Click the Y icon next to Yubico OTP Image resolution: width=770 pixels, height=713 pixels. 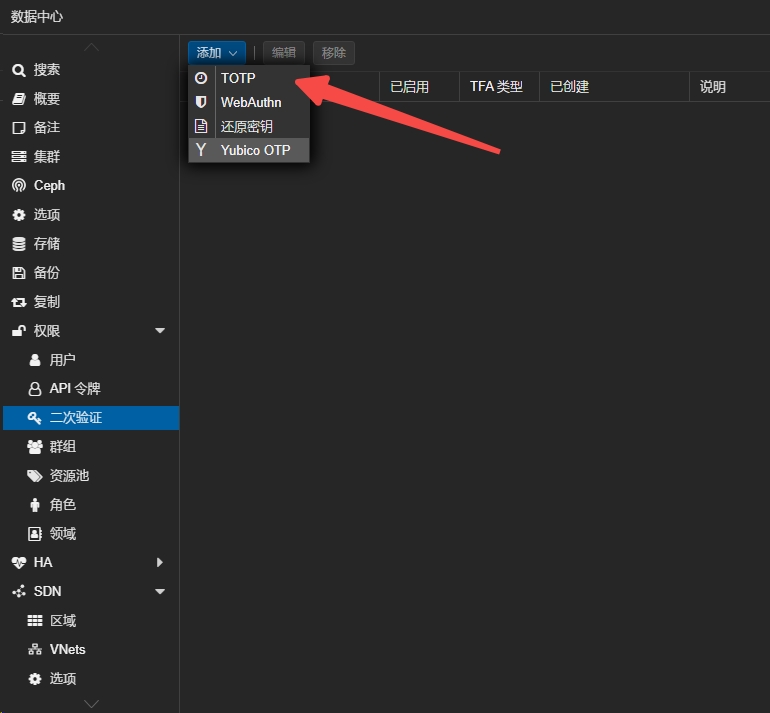tap(201, 150)
